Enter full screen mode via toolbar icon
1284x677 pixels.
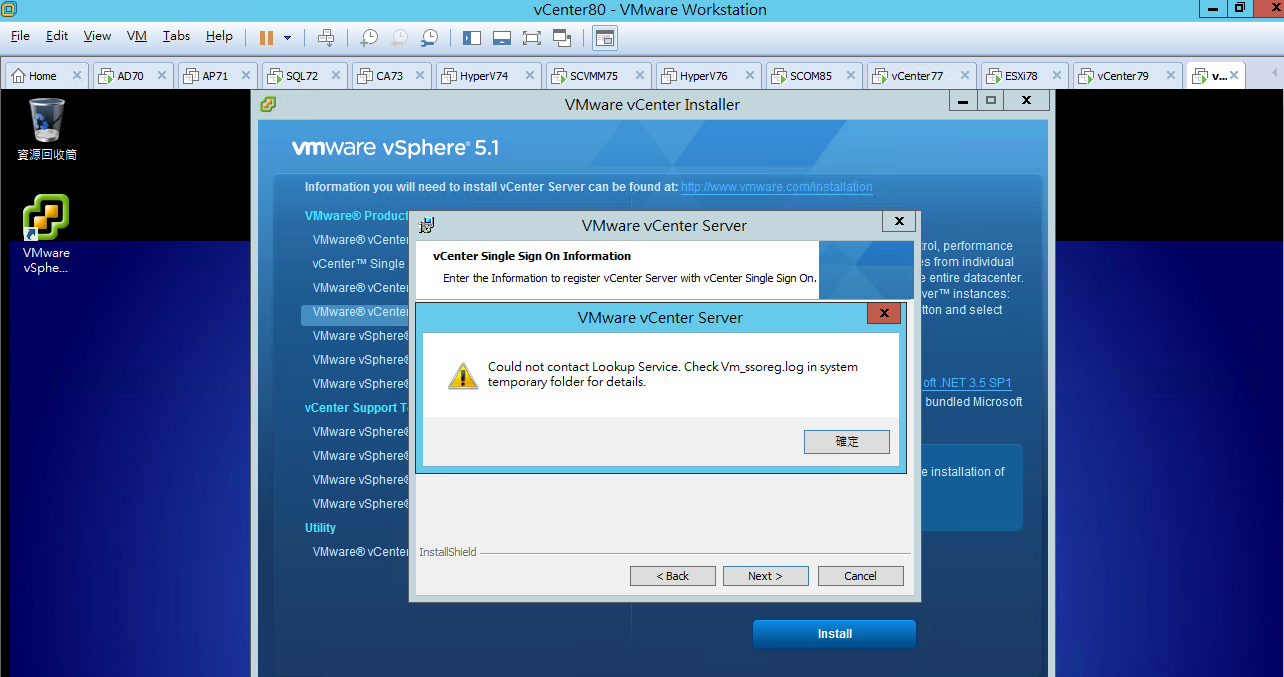[532, 37]
